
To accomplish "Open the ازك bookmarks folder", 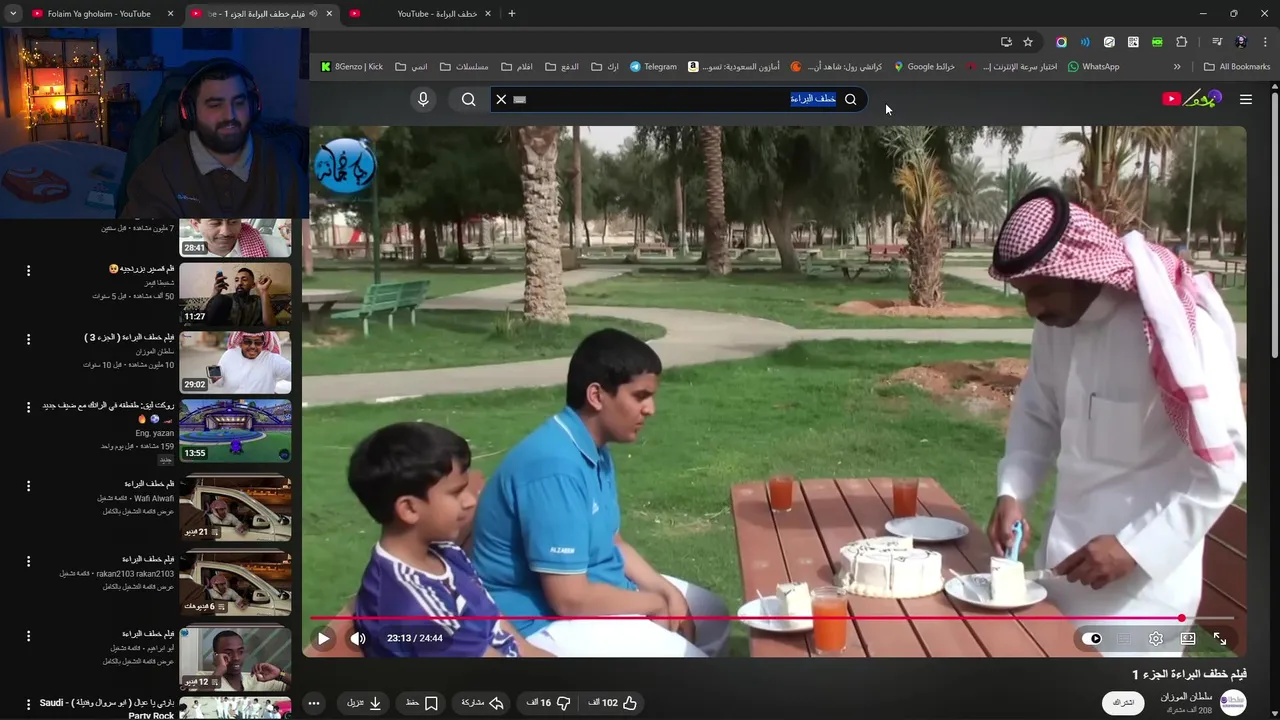I will [605, 67].
